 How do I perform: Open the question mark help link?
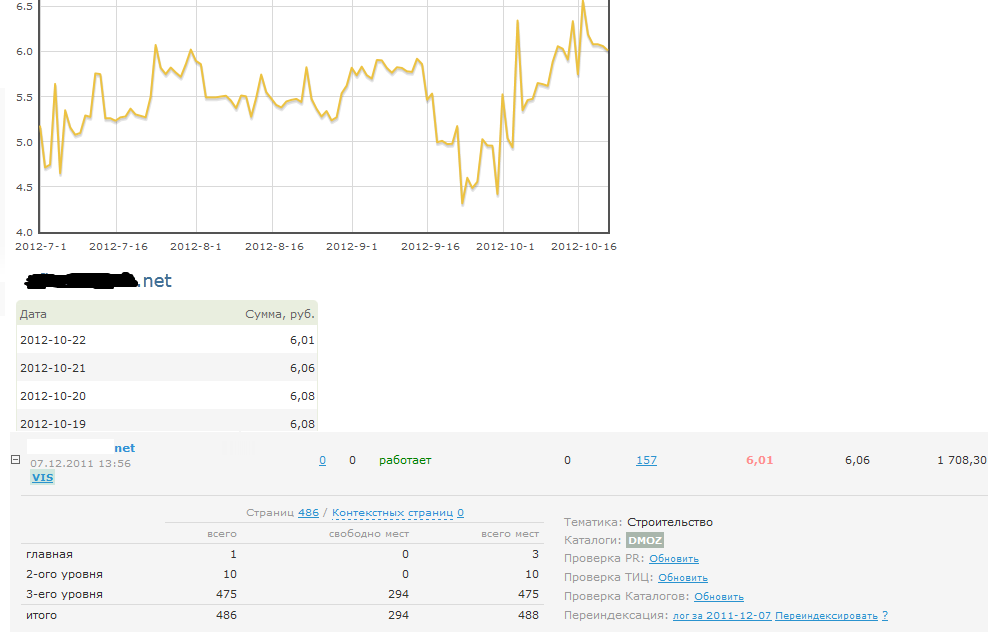click(x=885, y=616)
